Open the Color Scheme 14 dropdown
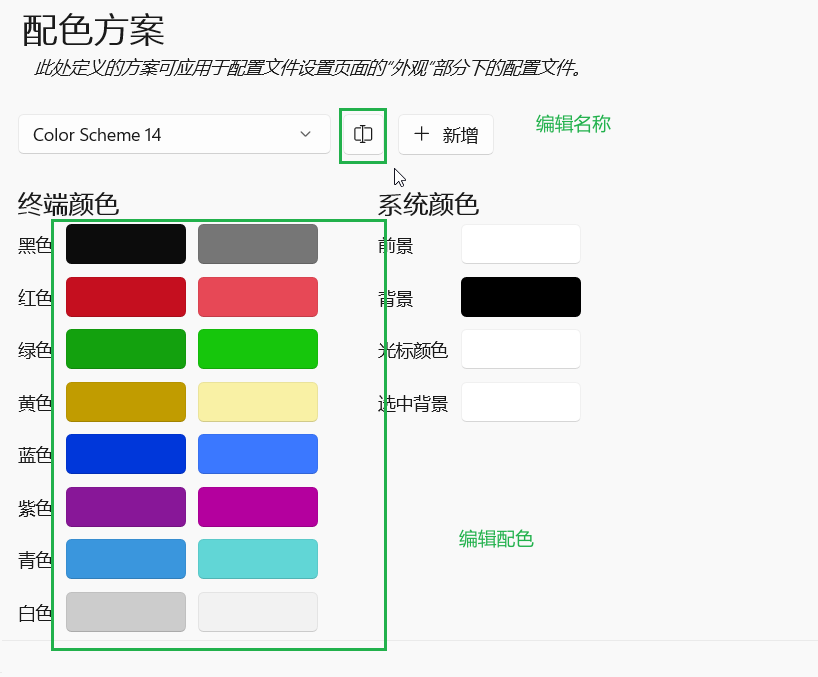 [x=174, y=134]
